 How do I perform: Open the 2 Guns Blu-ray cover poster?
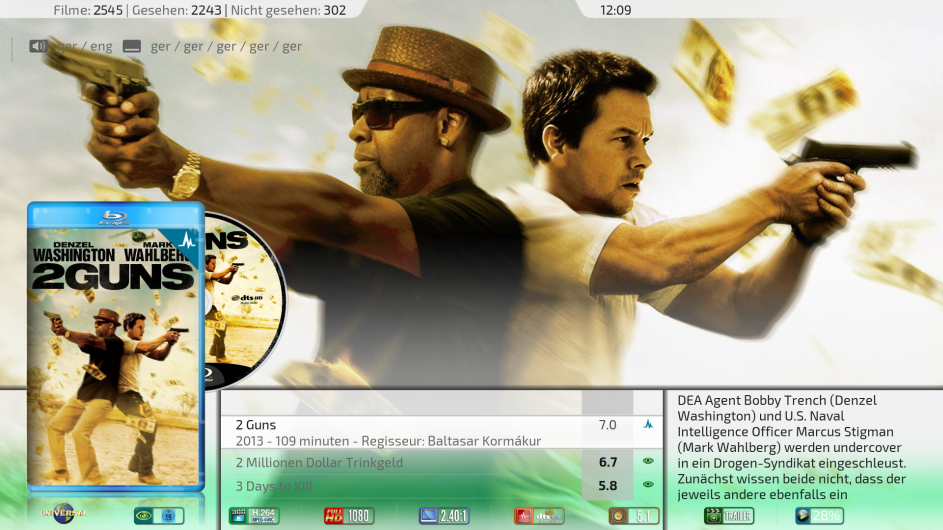tap(115, 346)
